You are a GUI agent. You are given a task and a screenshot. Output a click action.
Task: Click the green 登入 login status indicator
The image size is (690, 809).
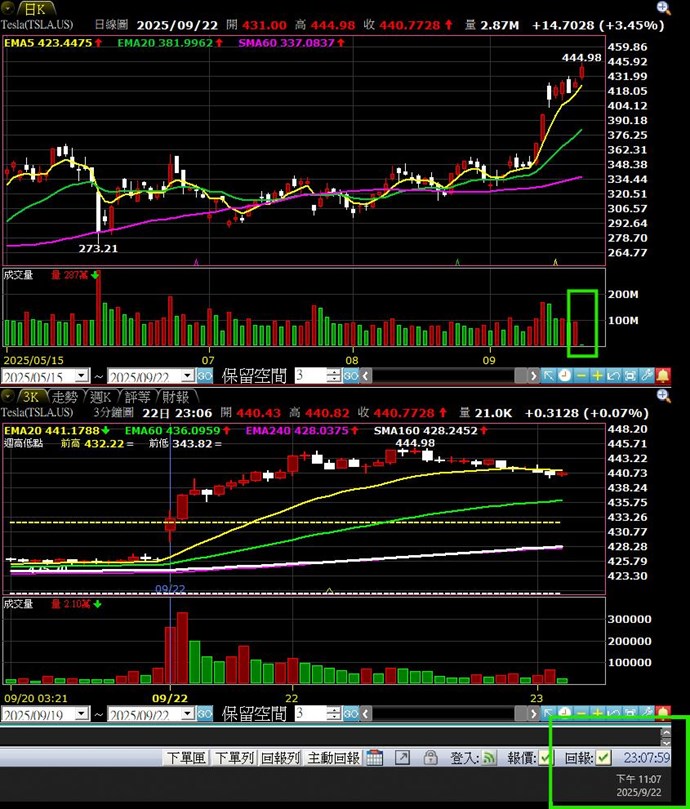(490, 758)
